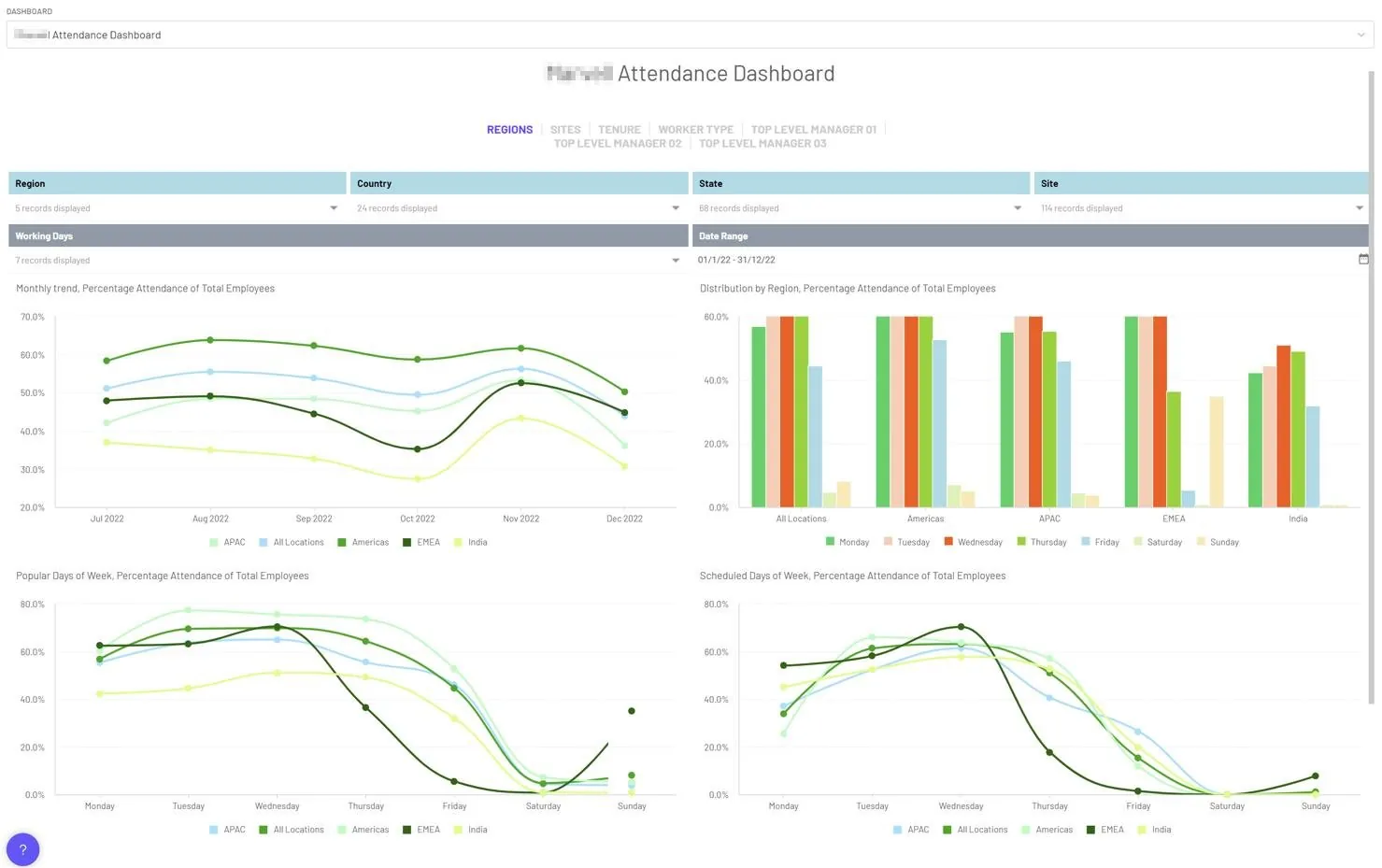This screenshot has width=1382, height=868.
Task: Toggle India legend in Monthly trend chart
Action: (x=471, y=543)
